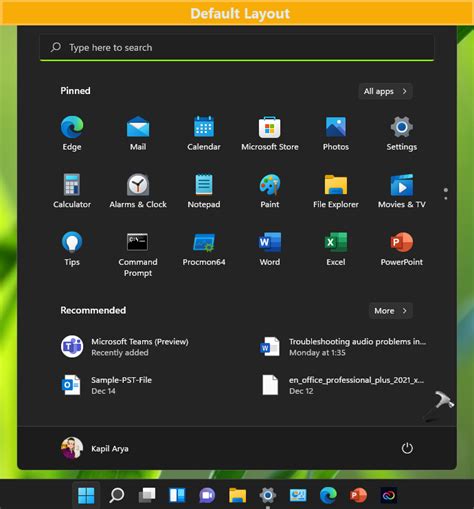Open Word from pinned apps
This screenshot has width=474, height=509.
(x=270, y=249)
